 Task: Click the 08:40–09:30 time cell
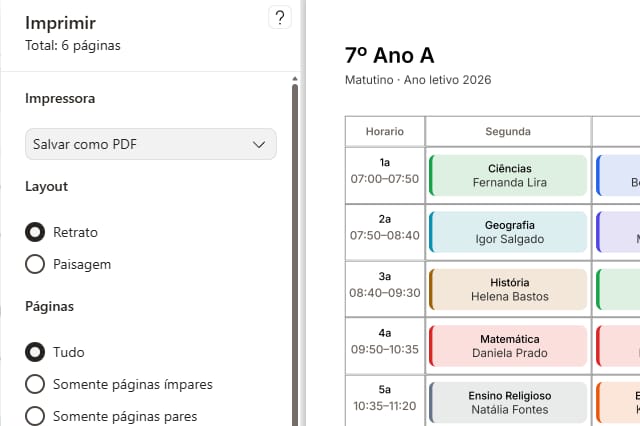(385, 289)
